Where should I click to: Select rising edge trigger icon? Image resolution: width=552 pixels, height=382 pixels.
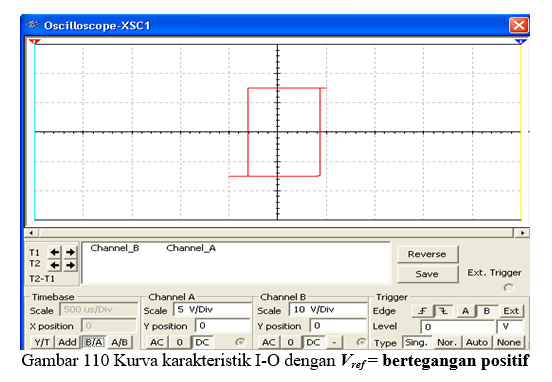pos(422,311)
